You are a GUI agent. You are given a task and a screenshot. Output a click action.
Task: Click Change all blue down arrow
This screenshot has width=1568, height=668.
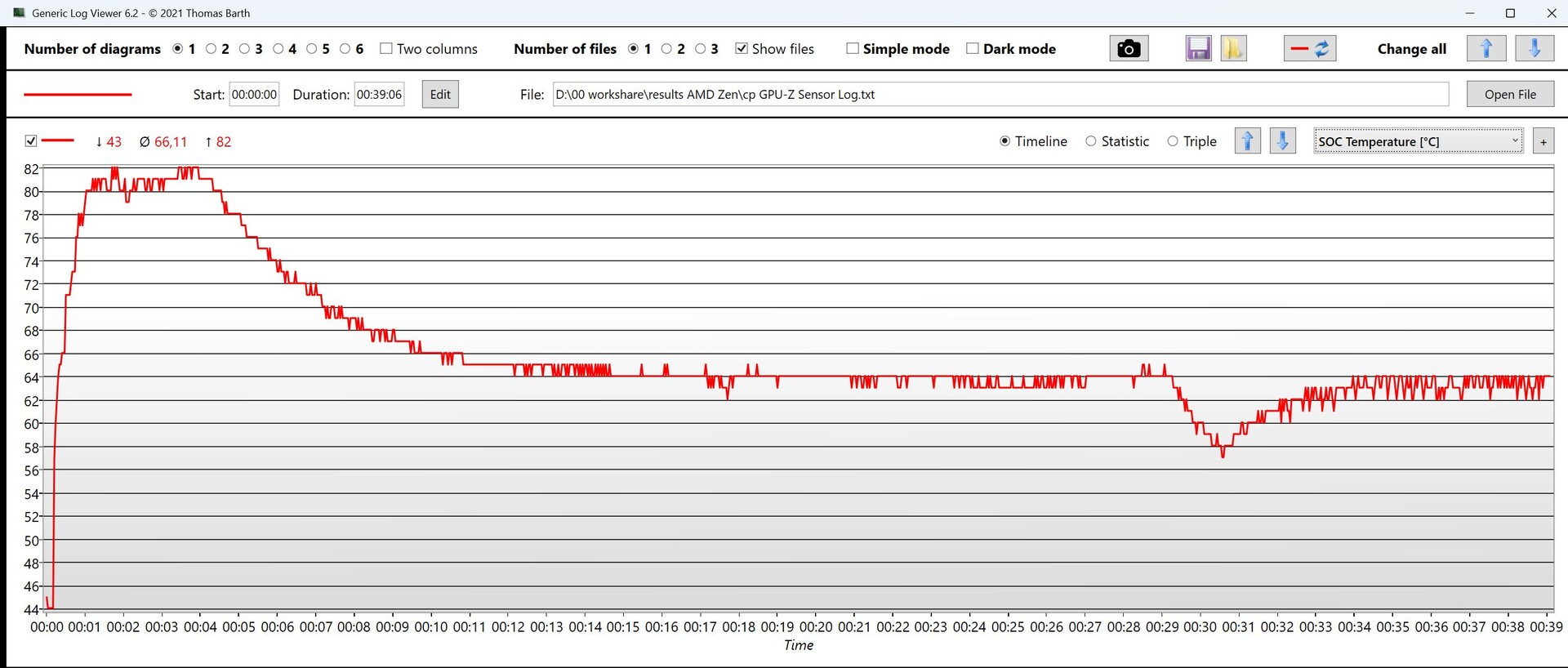[1534, 49]
